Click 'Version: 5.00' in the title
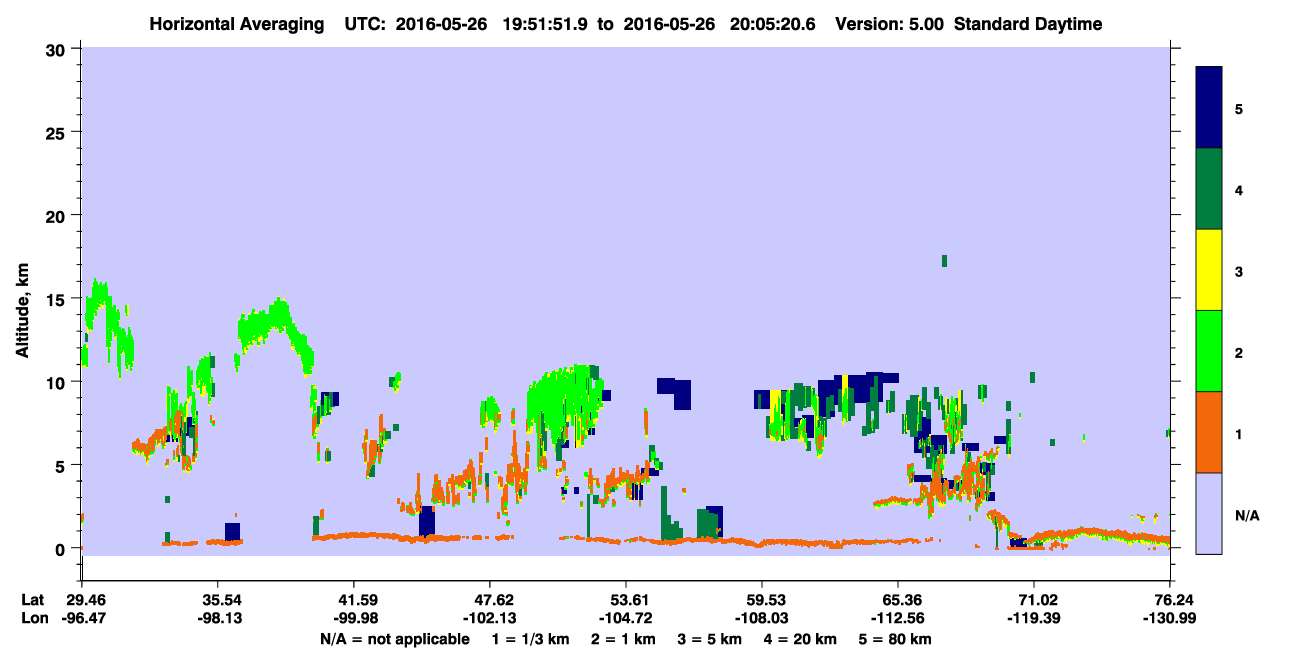The image size is (1300, 667). tap(891, 24)
